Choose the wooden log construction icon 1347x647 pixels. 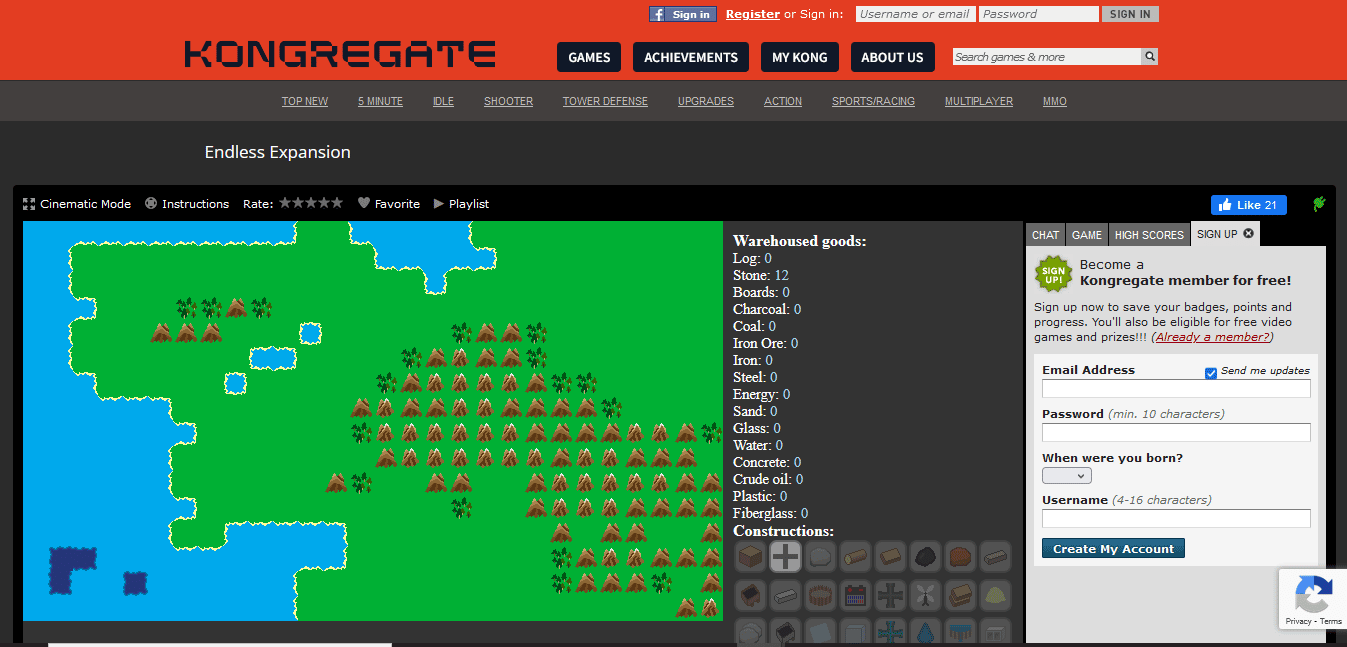coord(855,557)
